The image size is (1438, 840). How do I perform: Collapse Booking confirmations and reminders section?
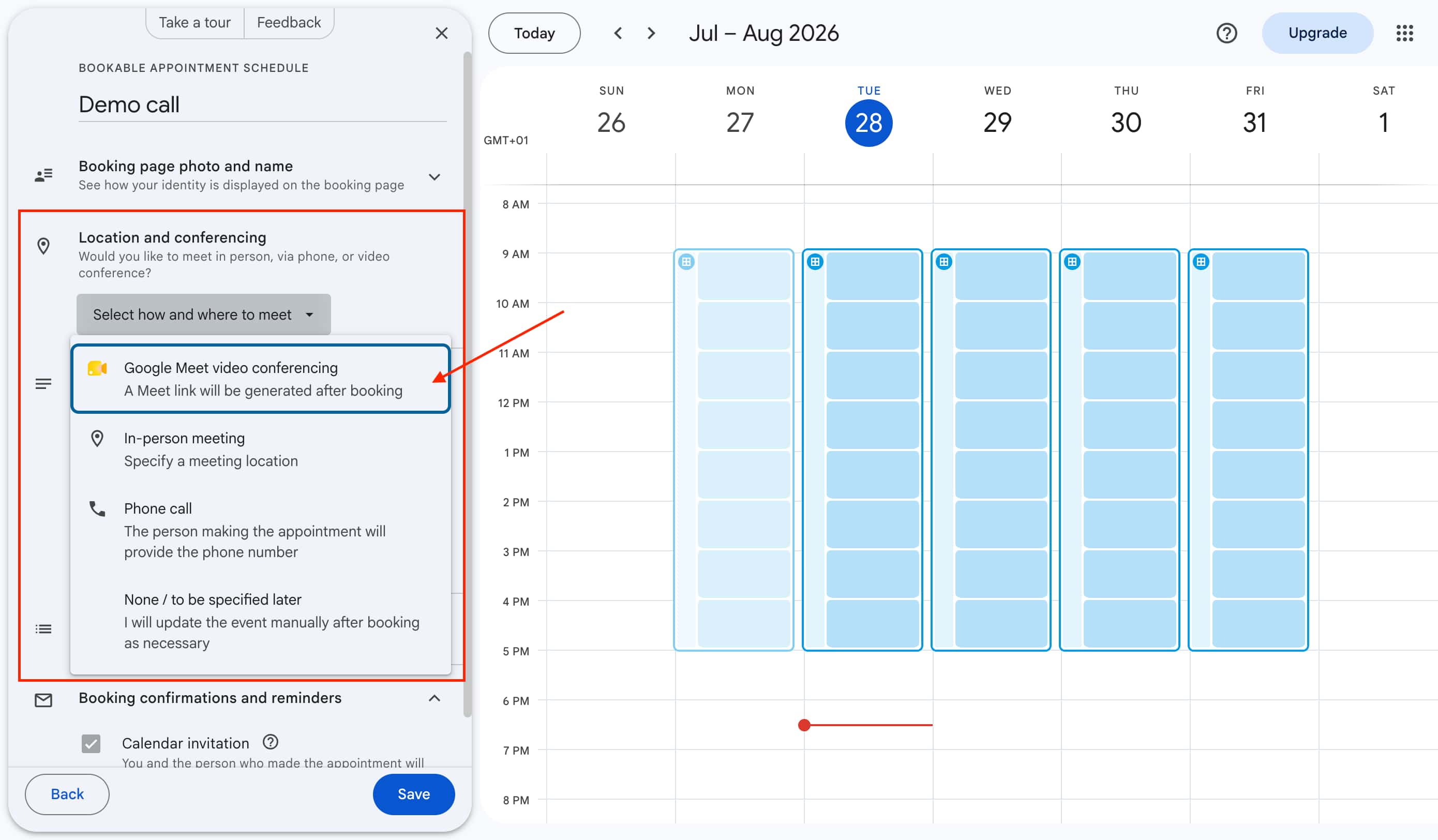tap(435, 698)
